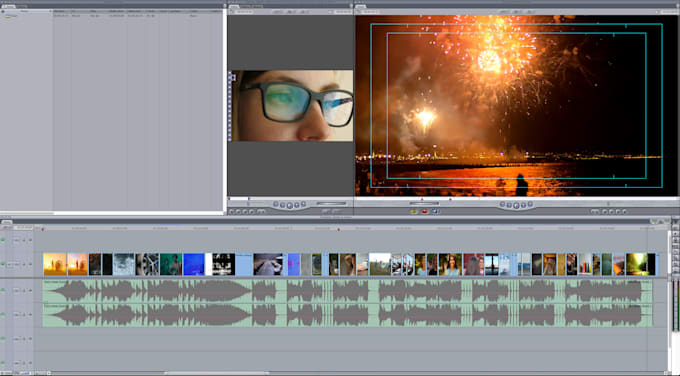Select the clip of smiling woman in blue
Viewport: 680px width, 376px height.
tap(450, 264)
